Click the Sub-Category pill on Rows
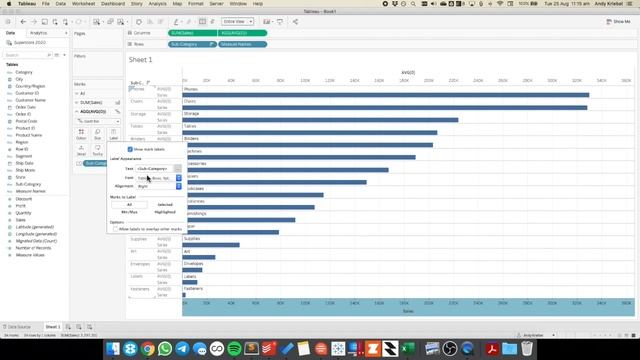Viewport: 640px width, 360px height. [192, 44]
